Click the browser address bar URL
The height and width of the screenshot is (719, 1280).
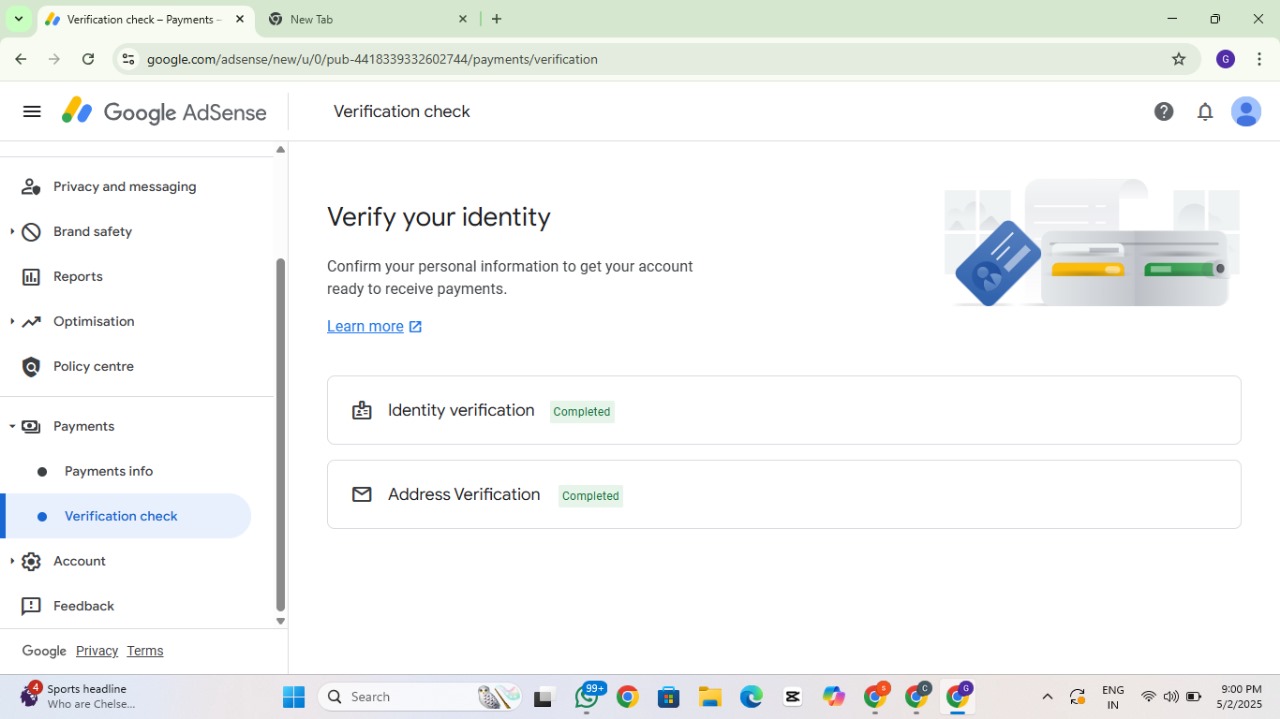tap(372, 59)
